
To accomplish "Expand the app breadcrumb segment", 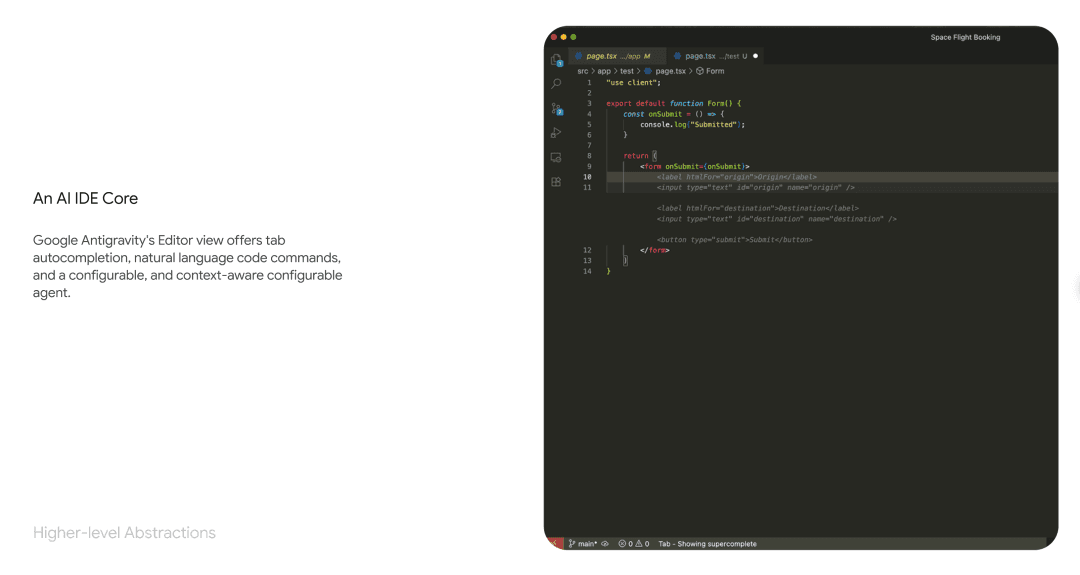I will (x=604, y=71).
